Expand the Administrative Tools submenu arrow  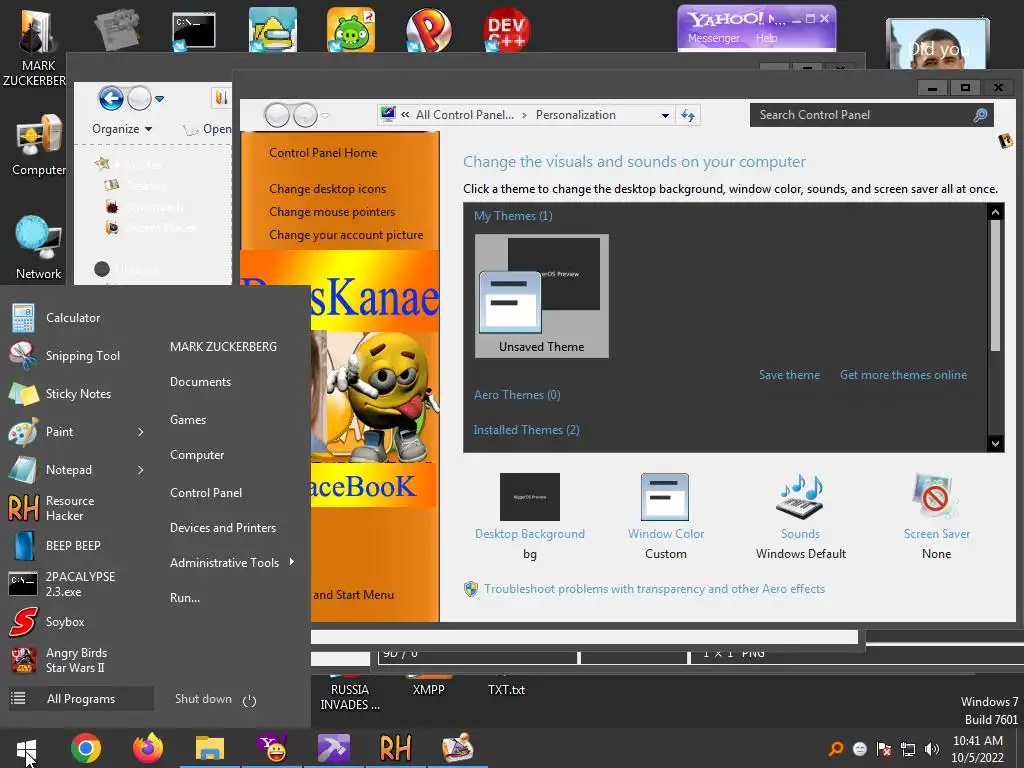[x=292, y=562]
